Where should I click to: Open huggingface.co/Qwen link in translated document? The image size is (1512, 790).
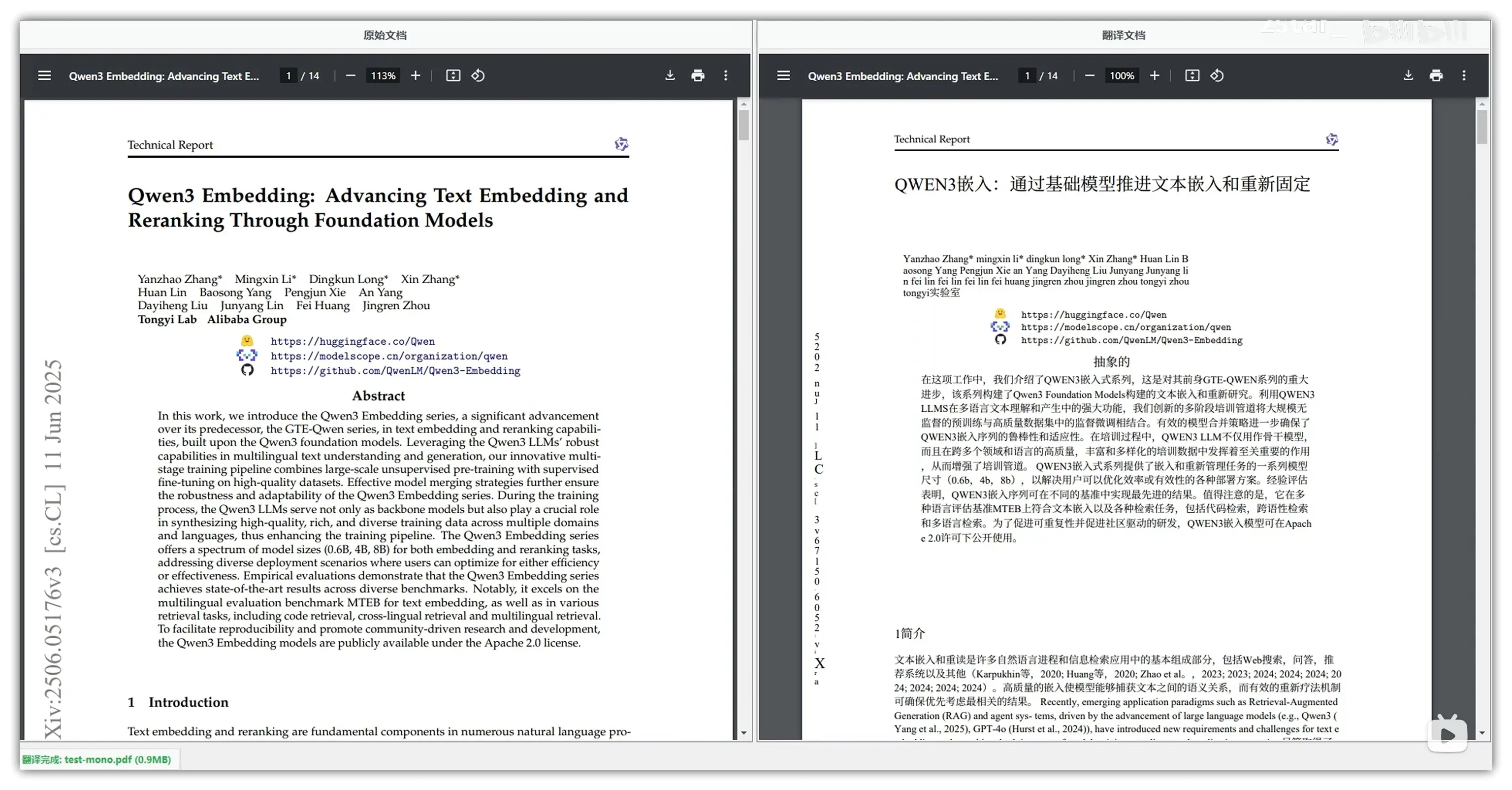tap(1094, 315)
